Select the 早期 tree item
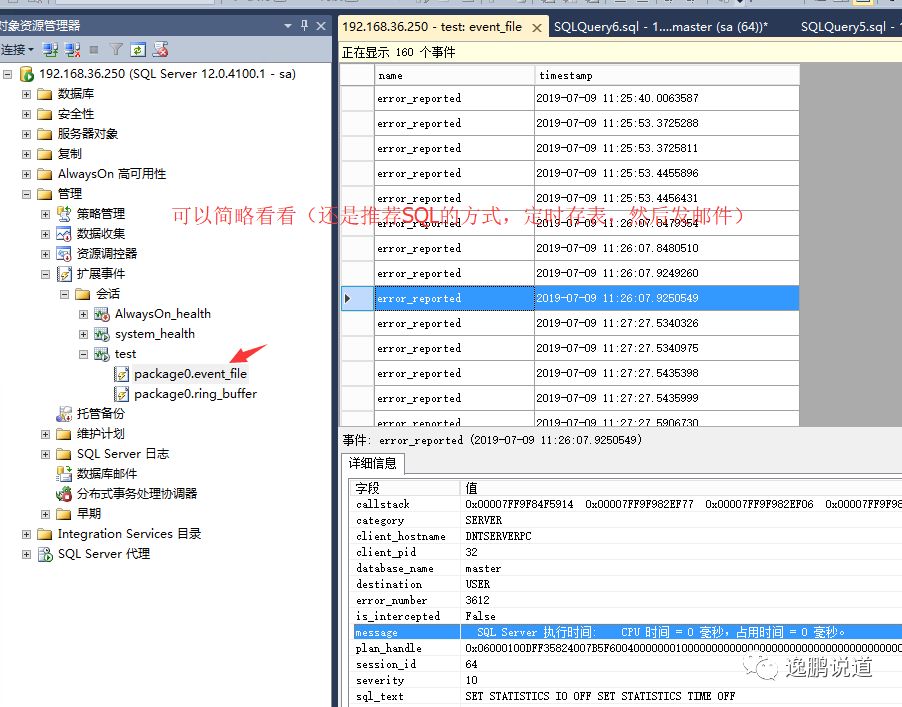Screen dimensions: 902x707 (x=89, y=514)
